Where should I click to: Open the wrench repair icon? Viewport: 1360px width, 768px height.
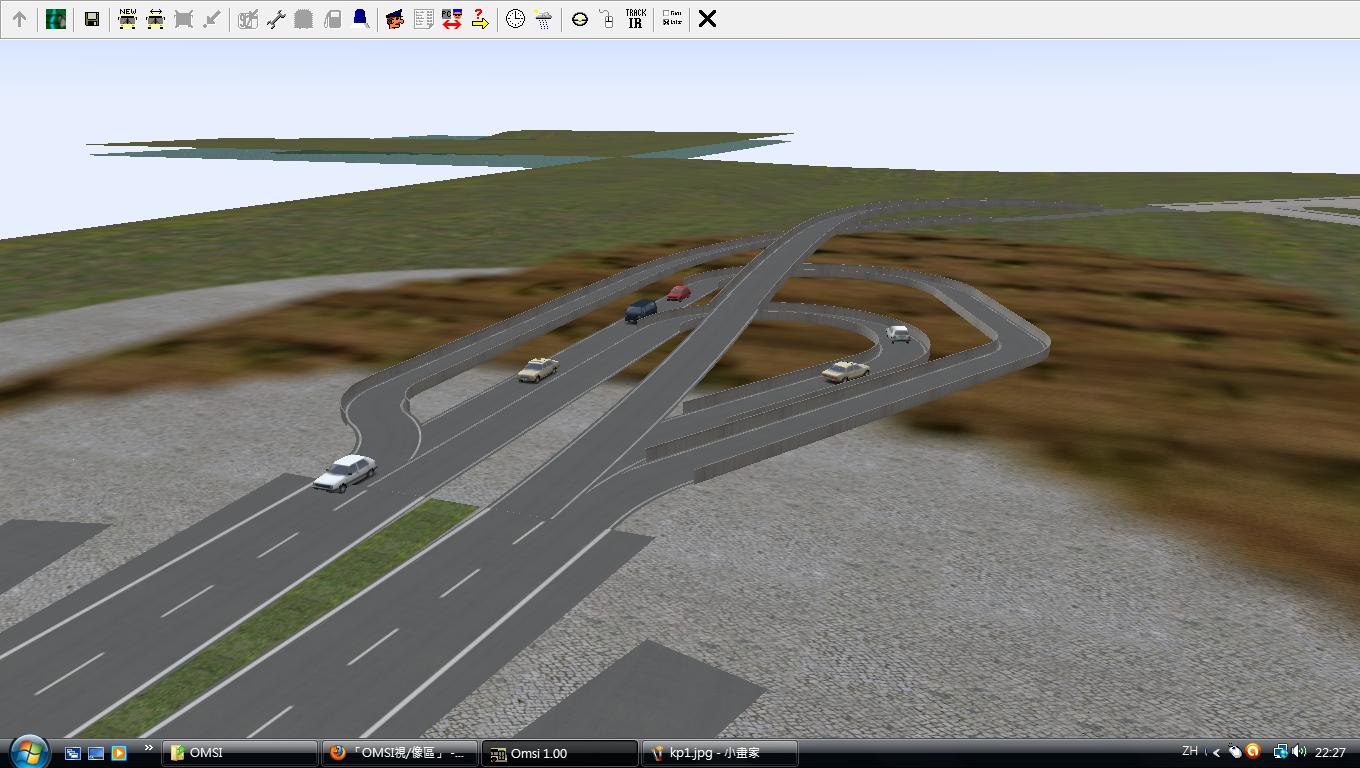pyautogui.click(x=276, y=19)
